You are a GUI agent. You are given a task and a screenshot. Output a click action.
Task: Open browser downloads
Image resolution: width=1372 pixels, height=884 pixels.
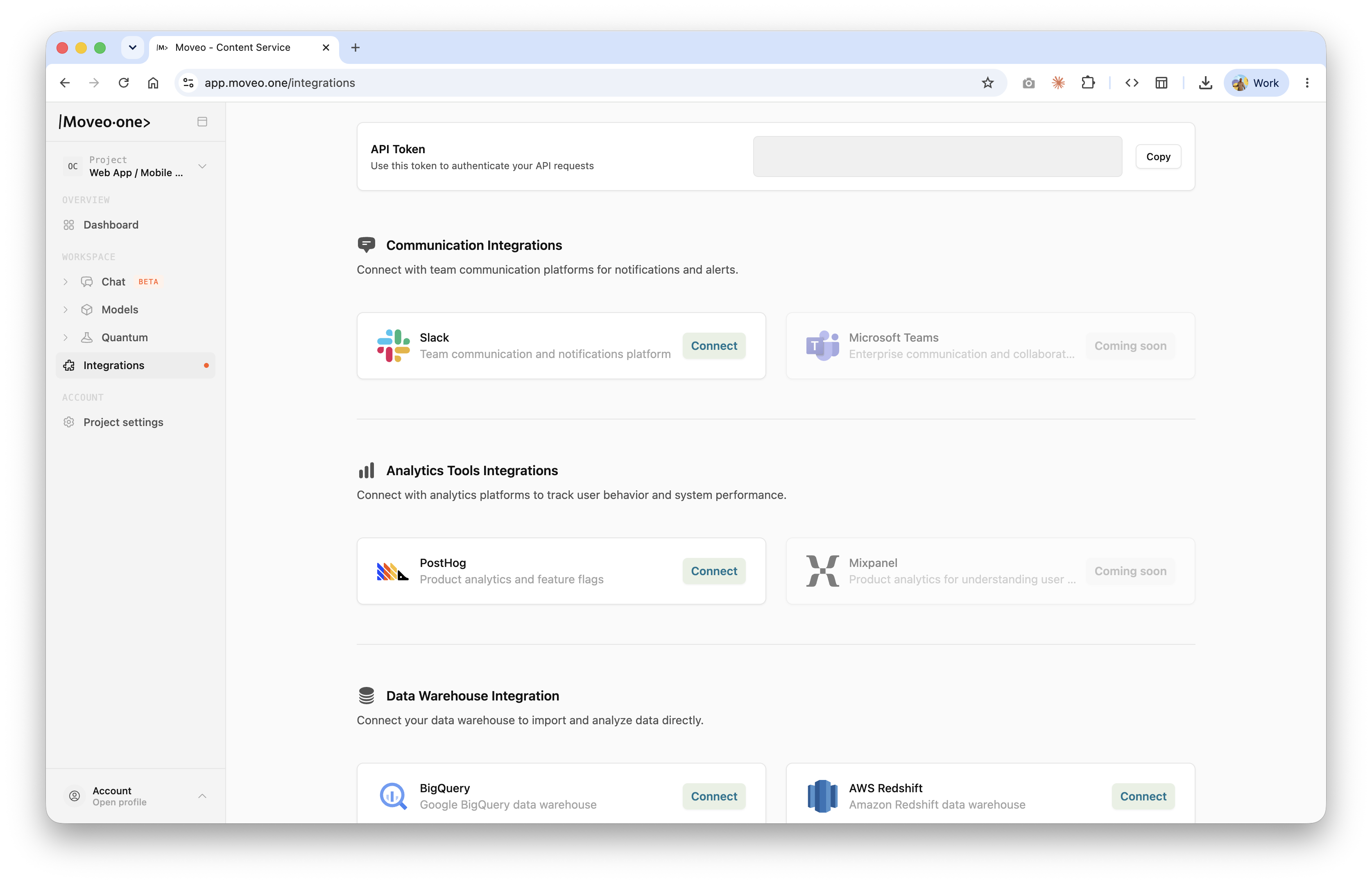click(x=1206, y=83)
